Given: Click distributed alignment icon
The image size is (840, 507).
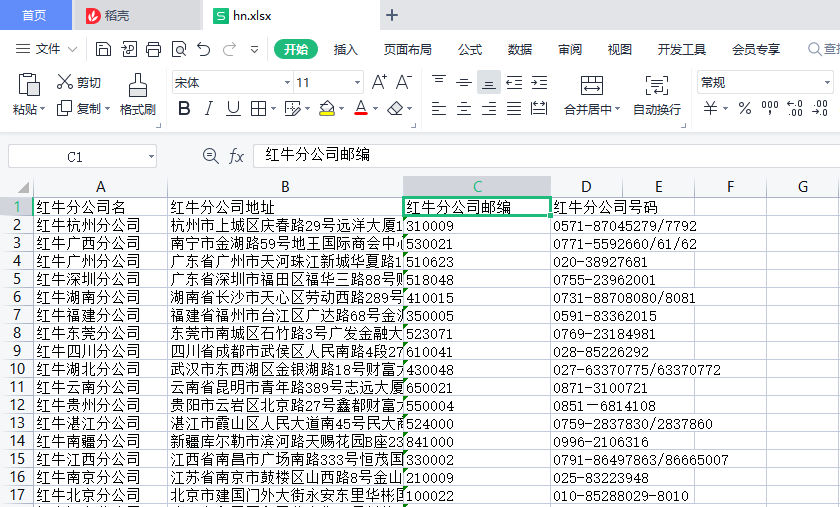Looking at the screenshot, I should 539,108.
